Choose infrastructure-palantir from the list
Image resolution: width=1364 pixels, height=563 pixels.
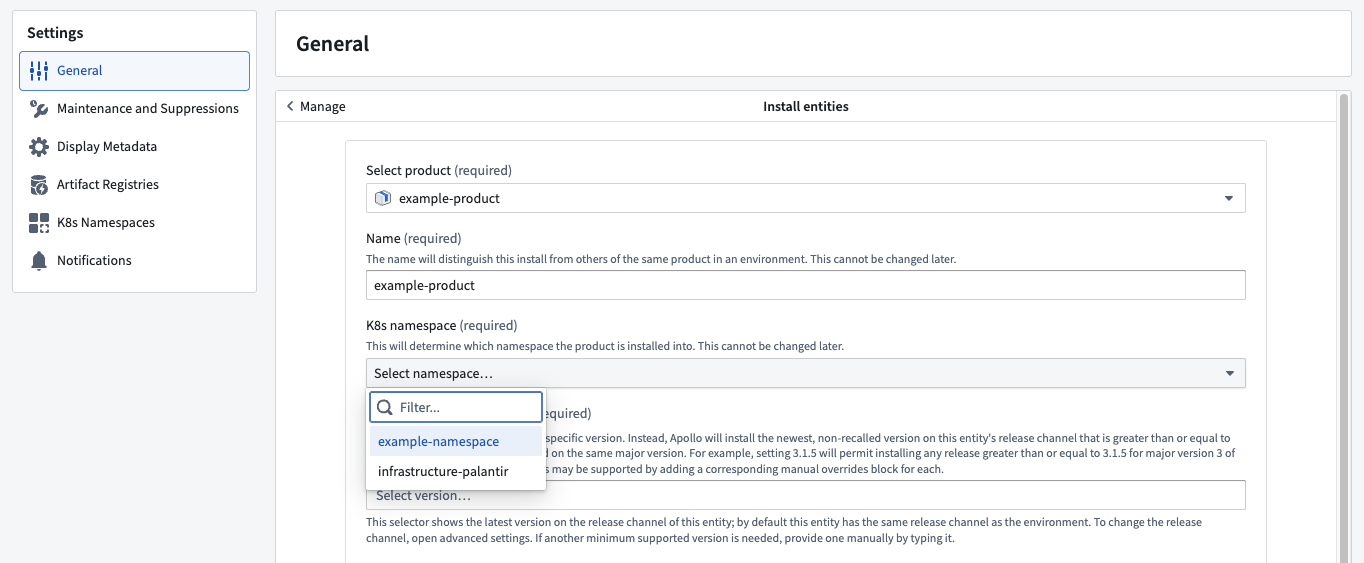(x=456, y=471)
